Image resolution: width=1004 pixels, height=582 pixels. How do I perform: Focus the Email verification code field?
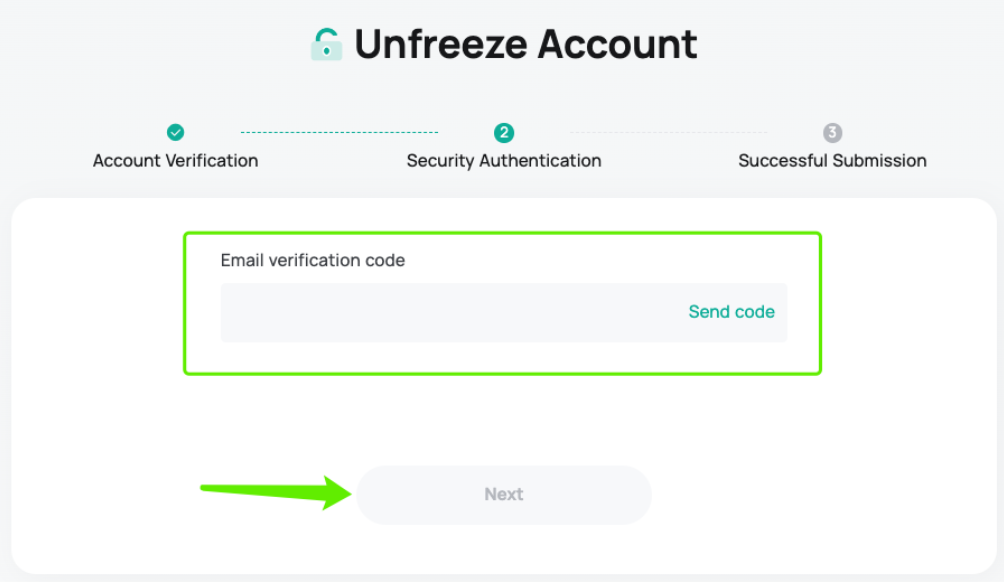pyautogui.click(x=448, y=312)
